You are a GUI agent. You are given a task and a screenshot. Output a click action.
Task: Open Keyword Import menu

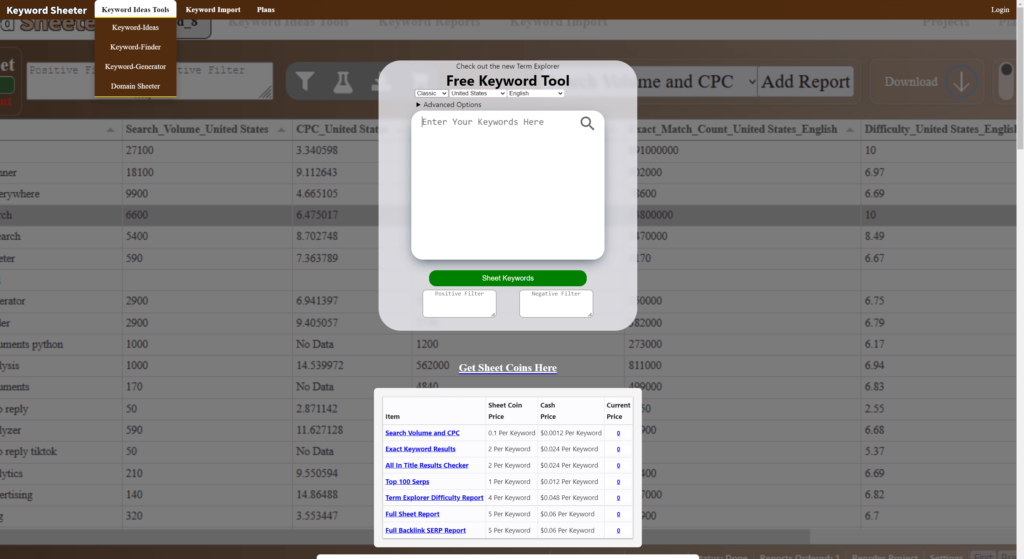coord(213,9)
